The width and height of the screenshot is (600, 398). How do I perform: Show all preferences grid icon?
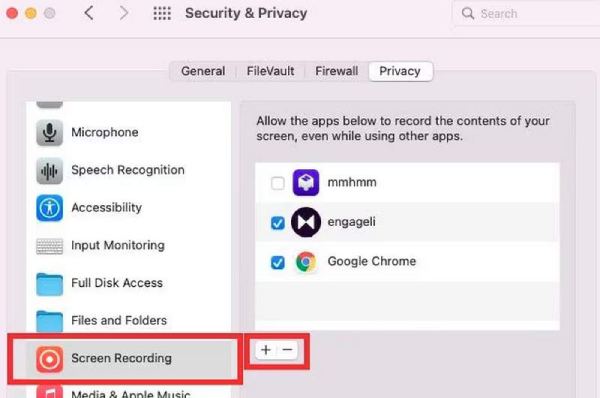point(162,13)
